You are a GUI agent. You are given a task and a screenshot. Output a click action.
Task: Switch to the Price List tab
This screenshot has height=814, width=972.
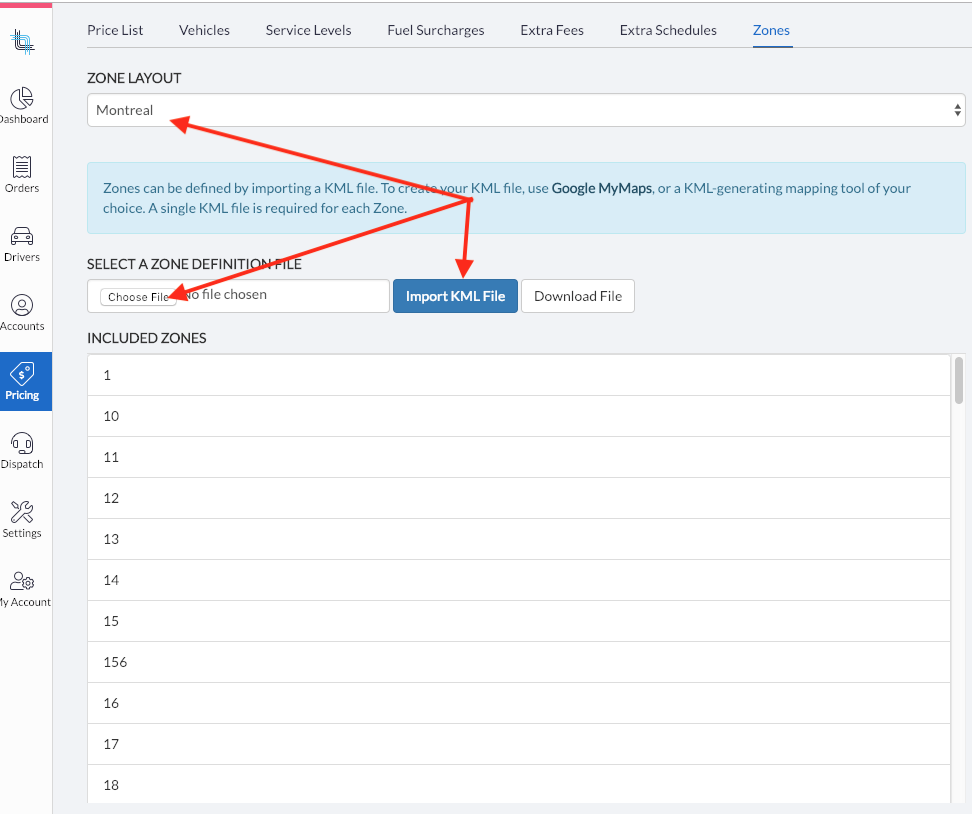click(x=115, y=30)
